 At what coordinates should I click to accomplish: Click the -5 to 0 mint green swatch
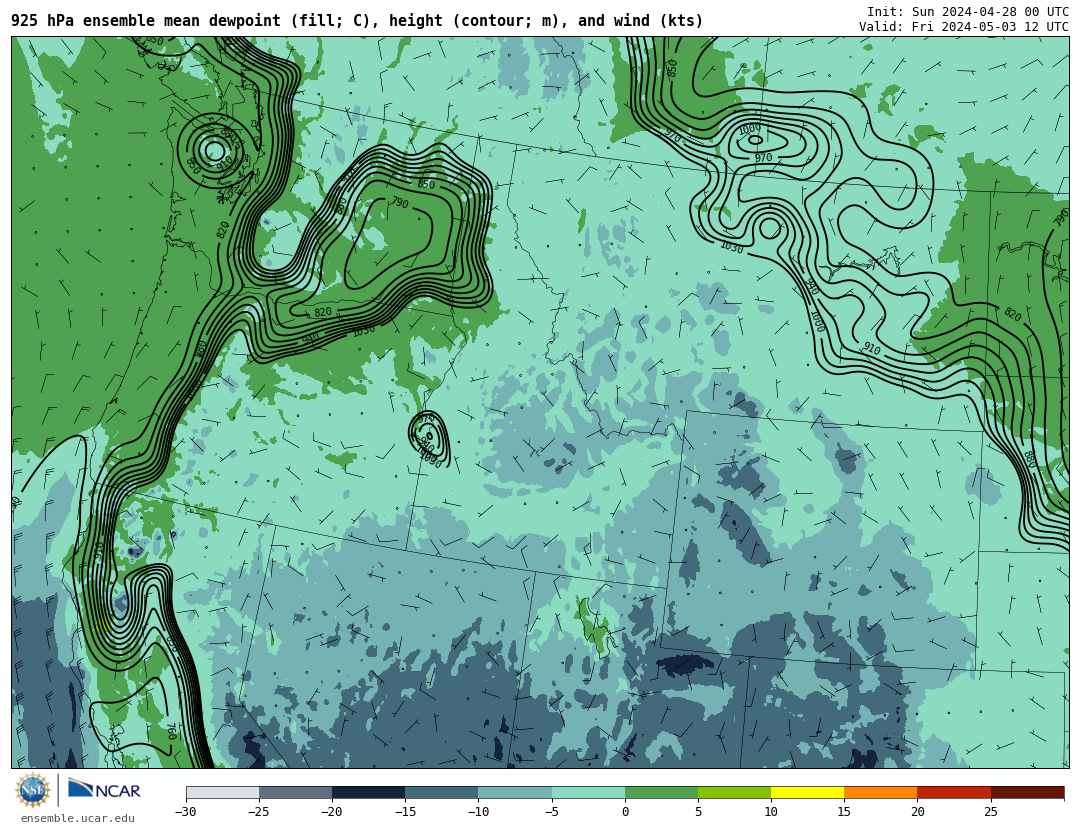click(588, 792)
